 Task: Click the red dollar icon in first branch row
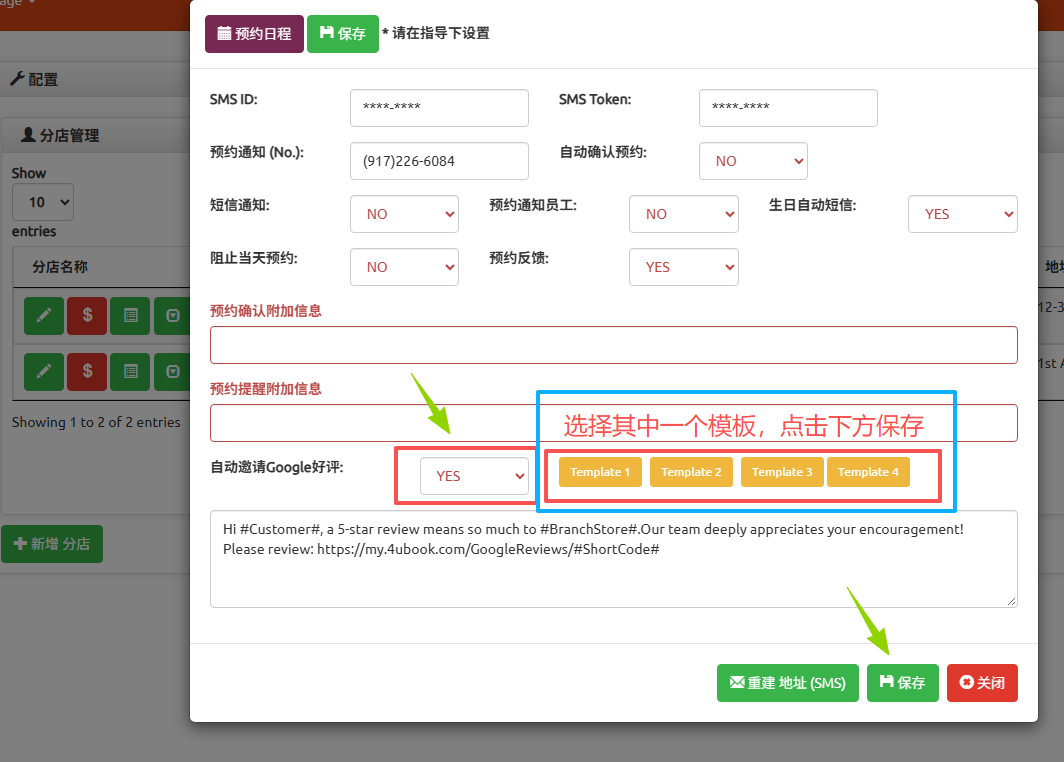(87, 316)
